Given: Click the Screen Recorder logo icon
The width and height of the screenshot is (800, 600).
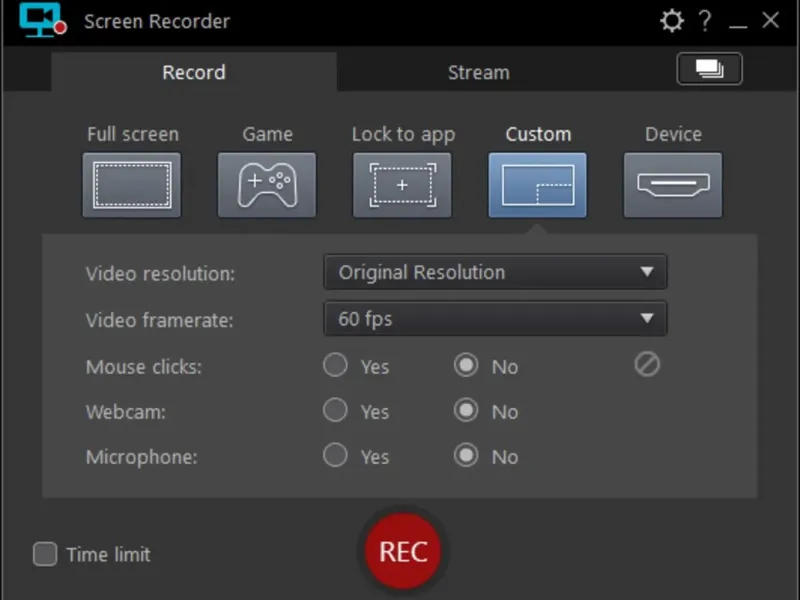Looking at the screenshot, I should pos(43,20).
